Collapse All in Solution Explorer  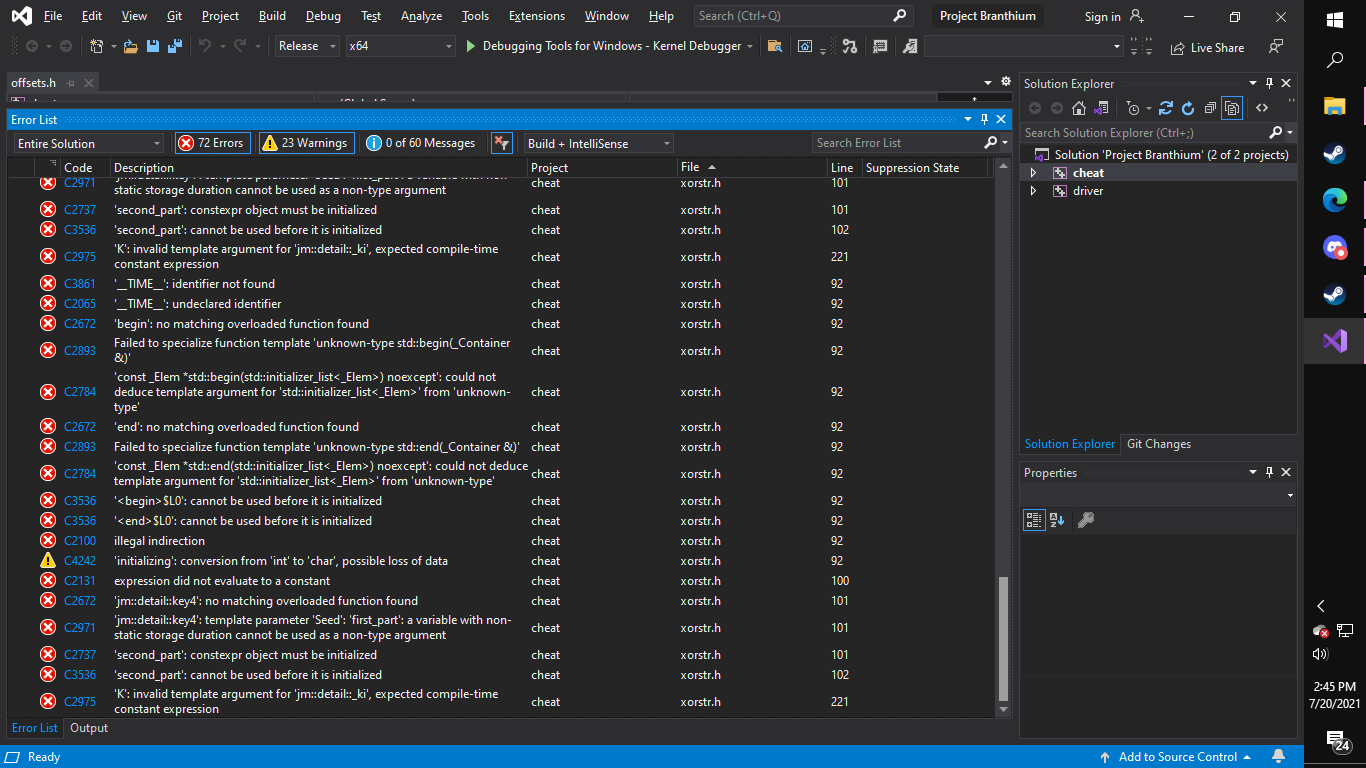pyautogui.click(x=1210, y=108)
